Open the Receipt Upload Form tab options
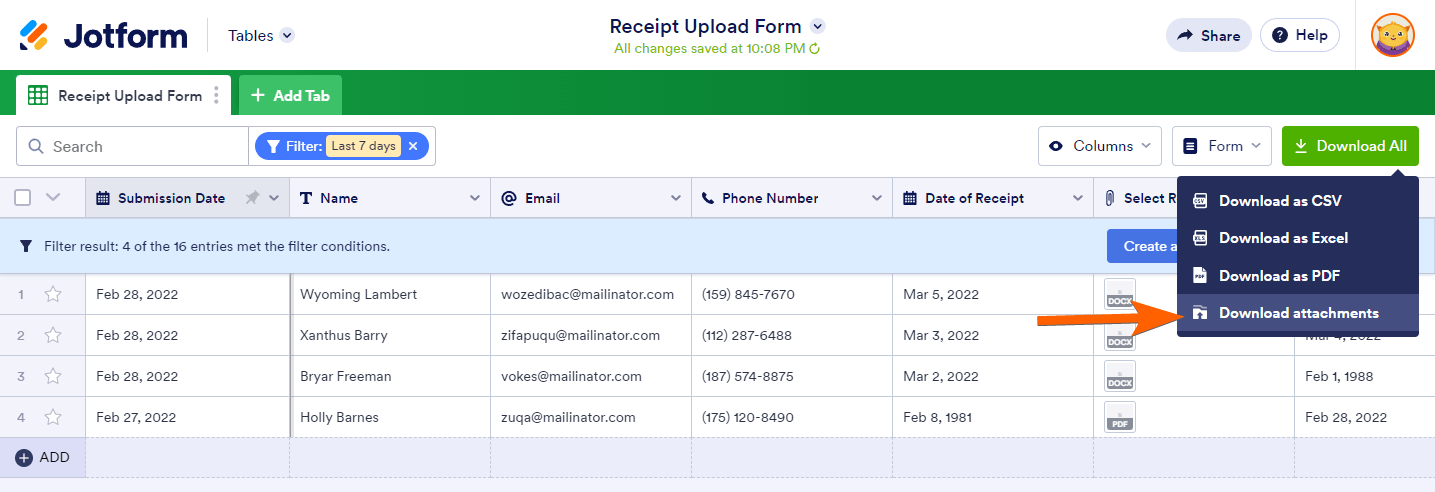Viewport: 1435px width, 492px height. (x=217, y=96)
